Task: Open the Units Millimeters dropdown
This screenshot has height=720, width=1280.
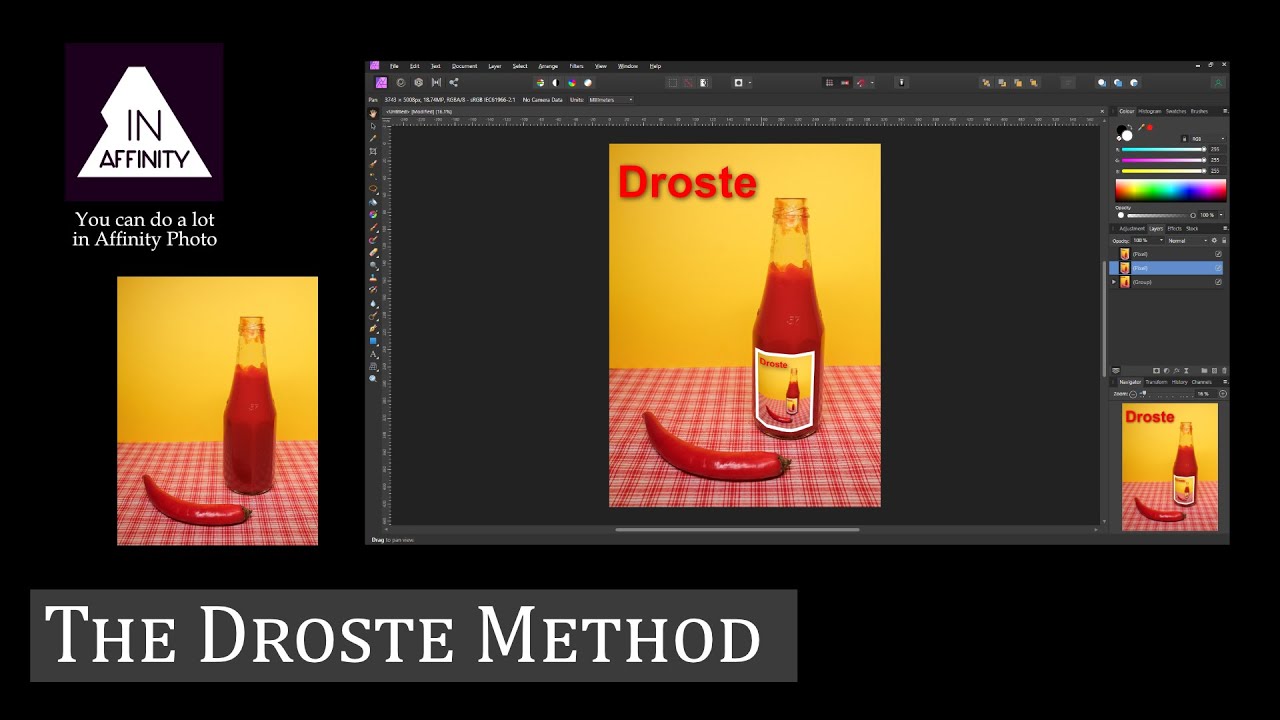Action: coord(611,100)
